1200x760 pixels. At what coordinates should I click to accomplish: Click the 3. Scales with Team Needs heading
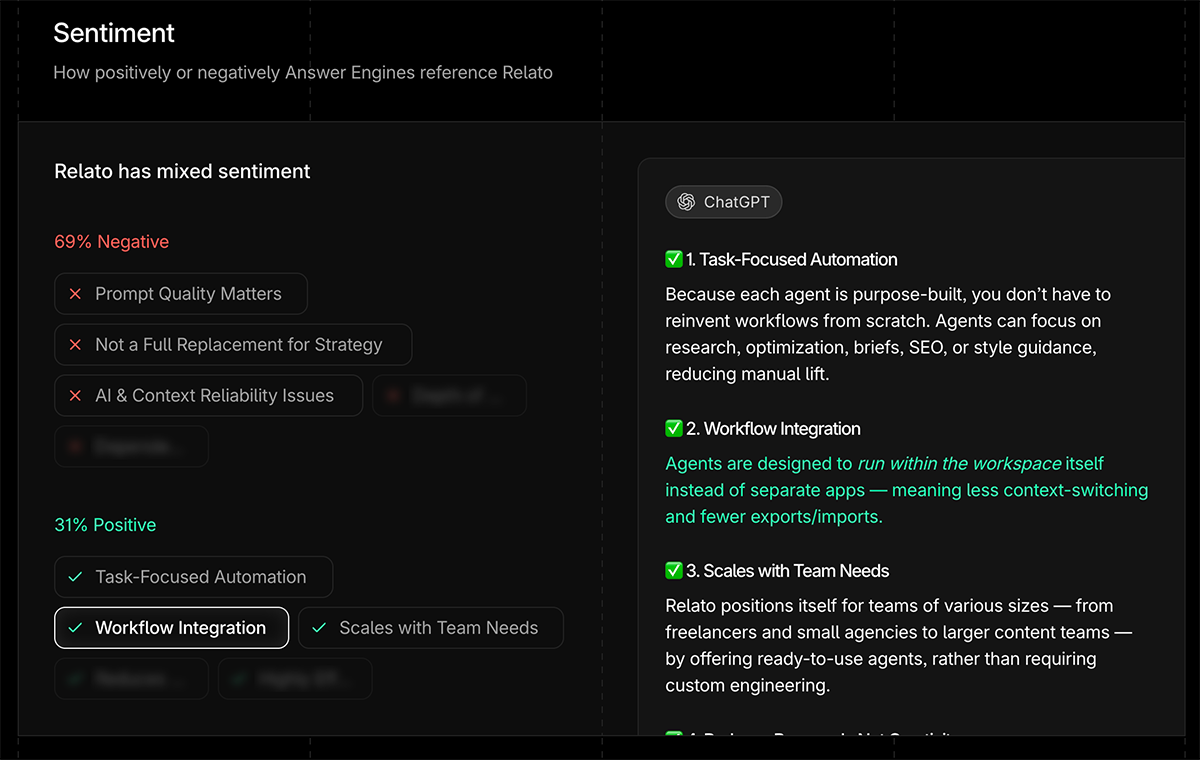click(x=787, y=571)
